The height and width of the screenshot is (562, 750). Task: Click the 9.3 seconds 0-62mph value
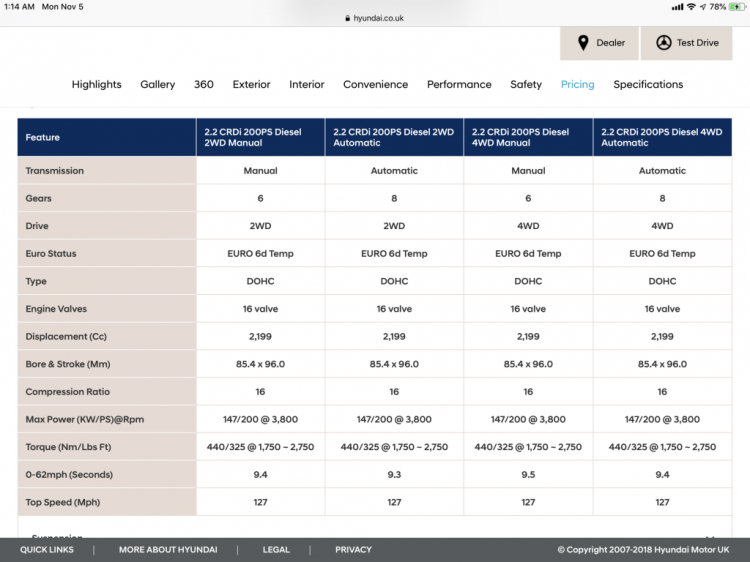[394, 475]
